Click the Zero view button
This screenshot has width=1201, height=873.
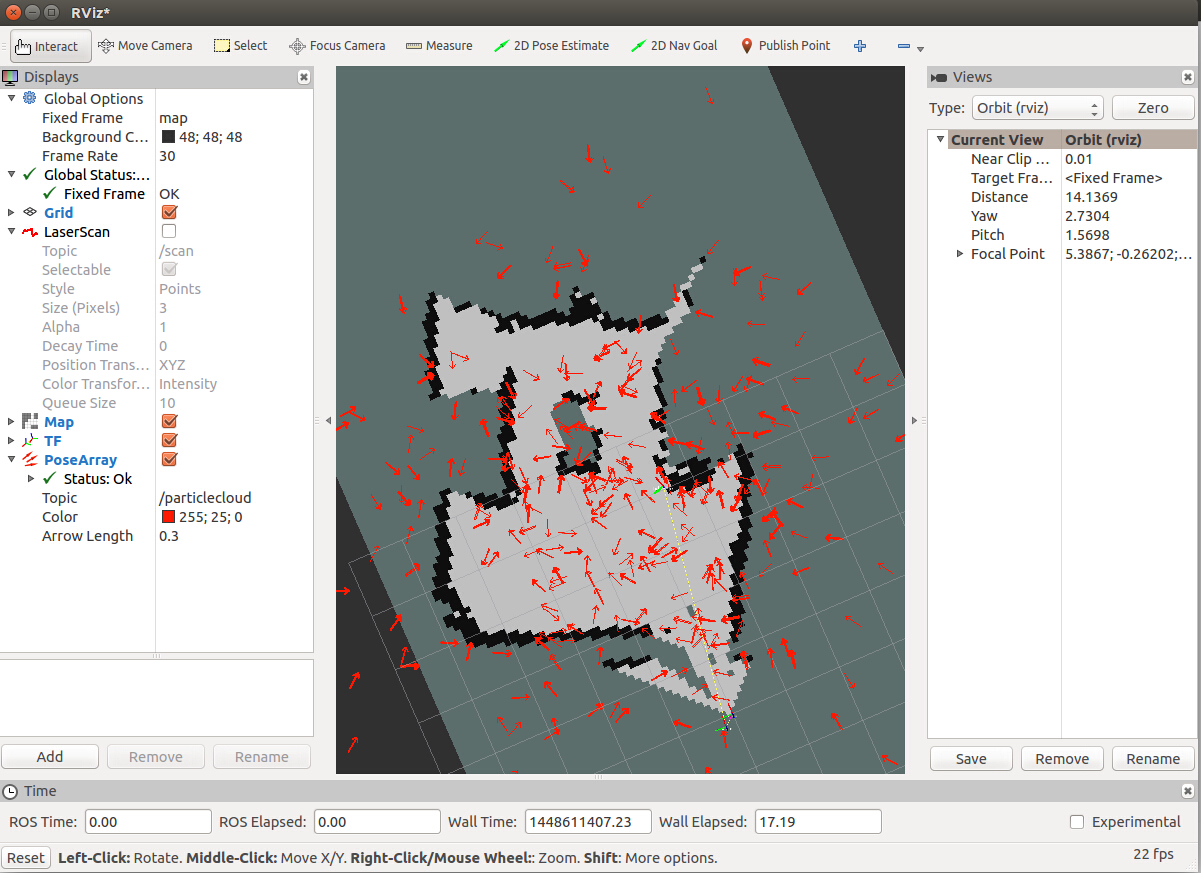[x=1153, y=108]
